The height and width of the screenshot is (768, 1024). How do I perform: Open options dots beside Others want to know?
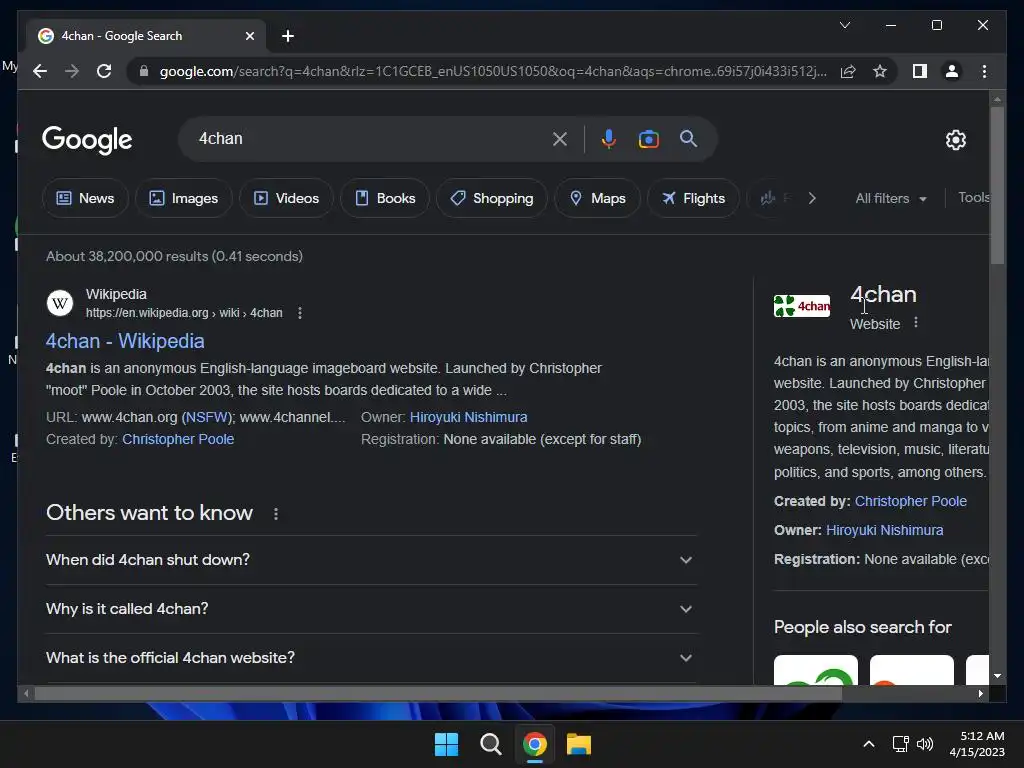click(276, 514)
